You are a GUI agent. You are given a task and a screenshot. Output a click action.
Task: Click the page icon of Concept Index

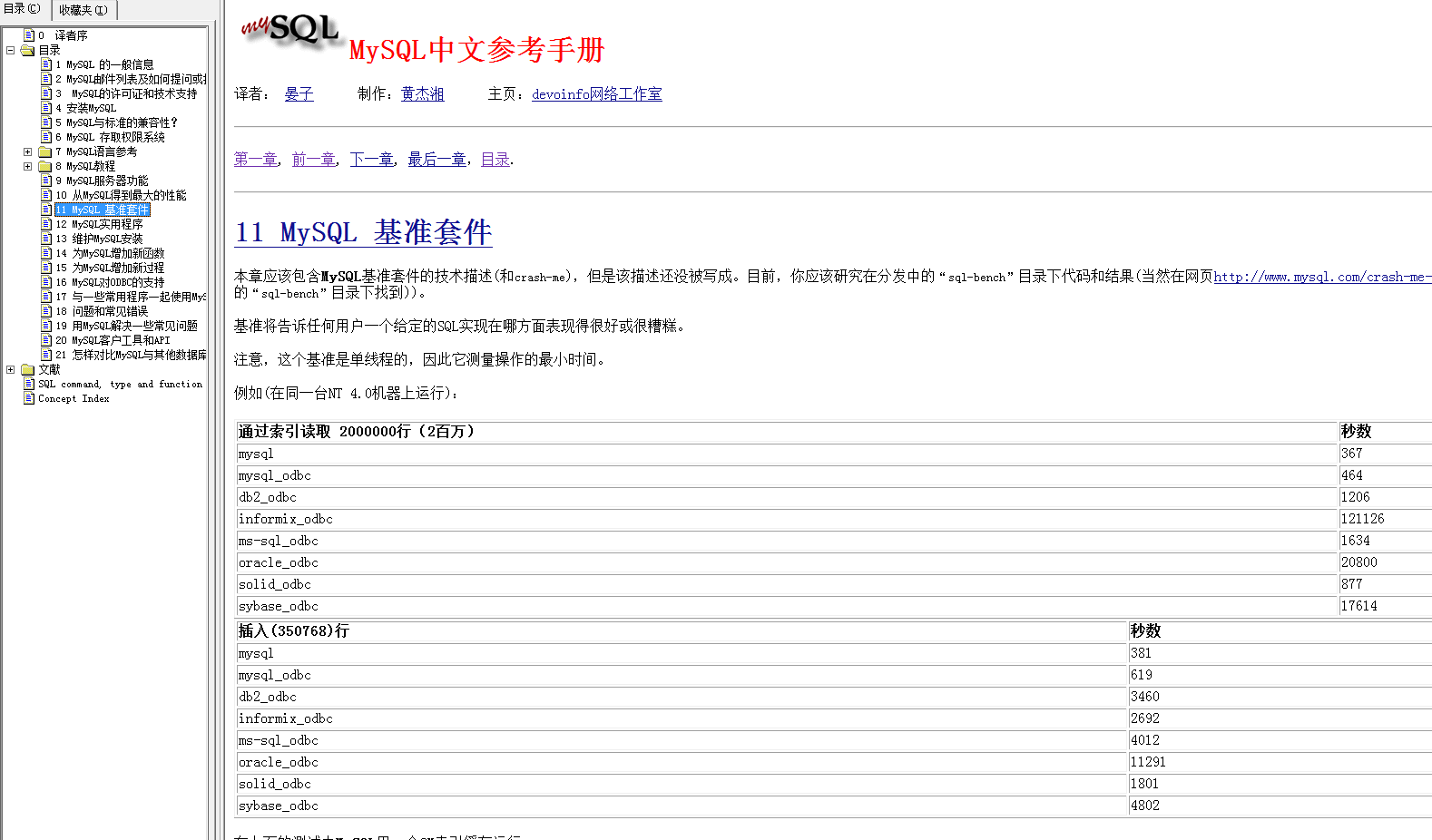pos(29,398)
